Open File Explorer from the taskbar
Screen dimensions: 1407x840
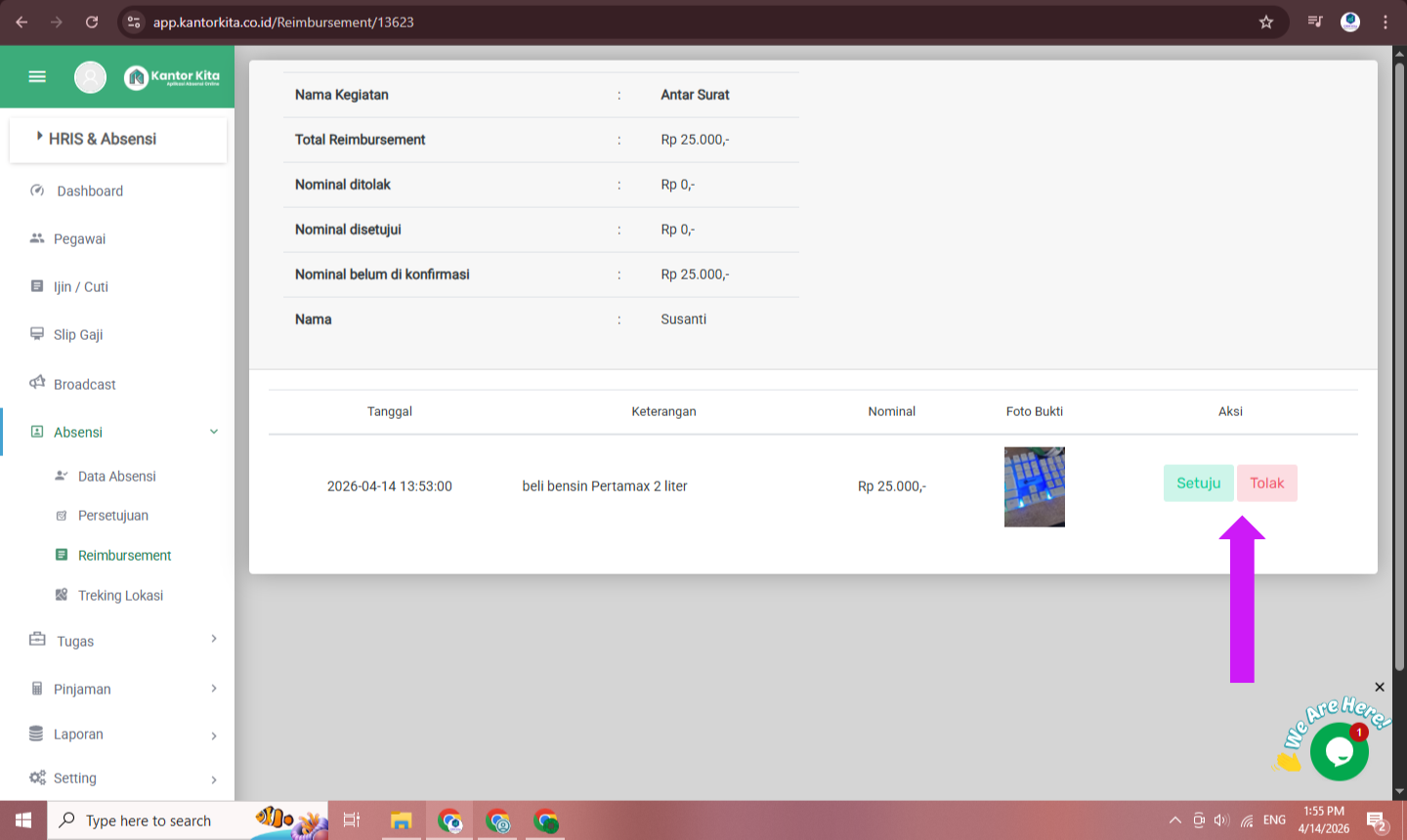[401, 820]
